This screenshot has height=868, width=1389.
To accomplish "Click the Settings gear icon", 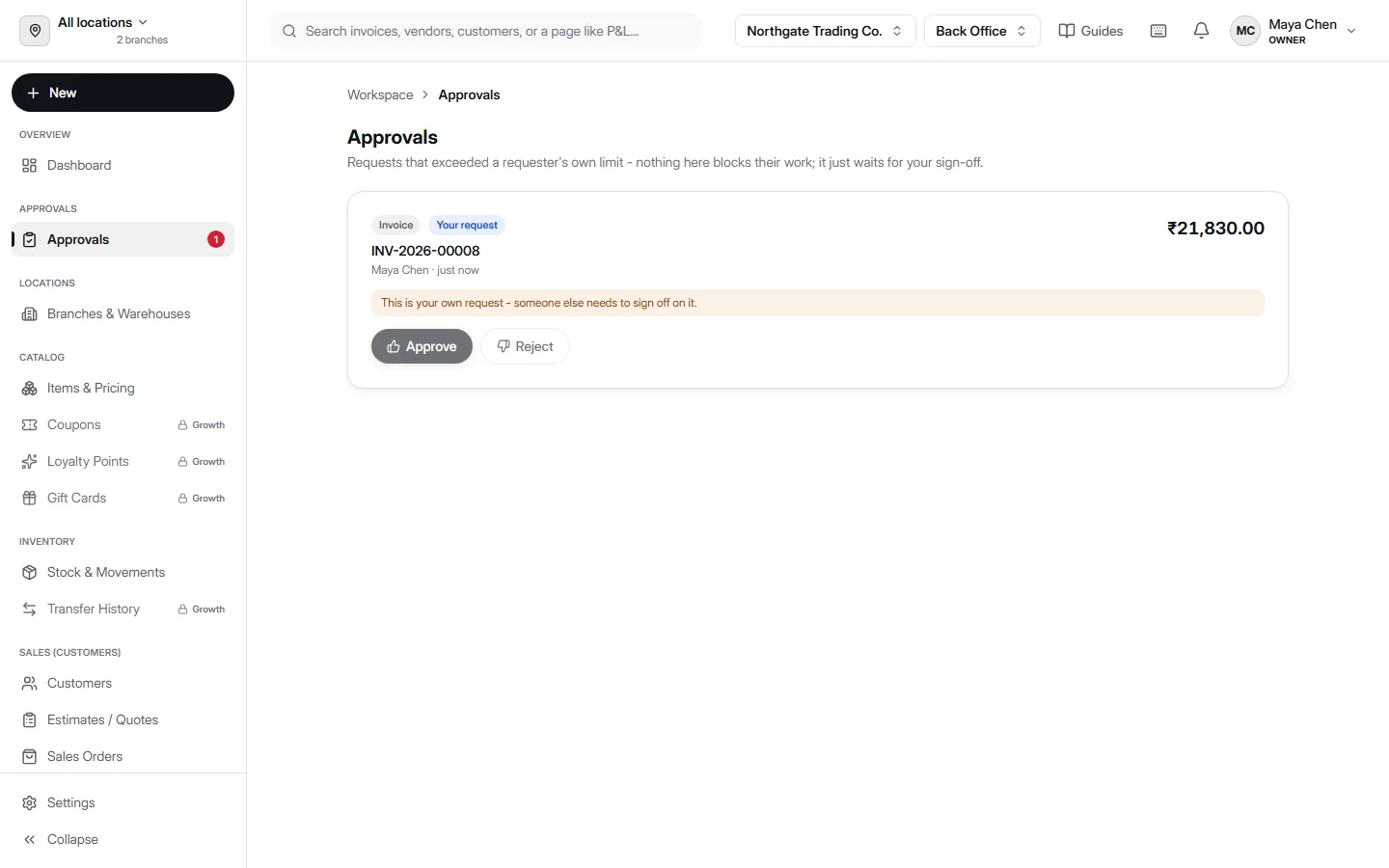I will click(30, 802).
